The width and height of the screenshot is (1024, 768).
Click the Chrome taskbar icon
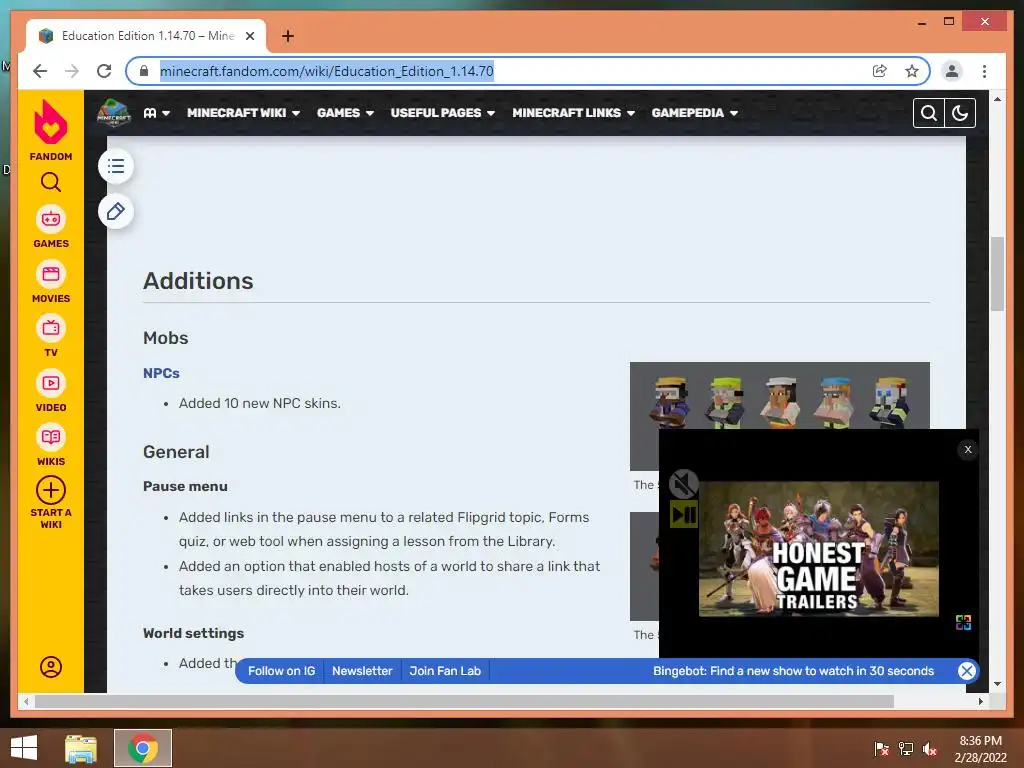(x=143, y=748)
